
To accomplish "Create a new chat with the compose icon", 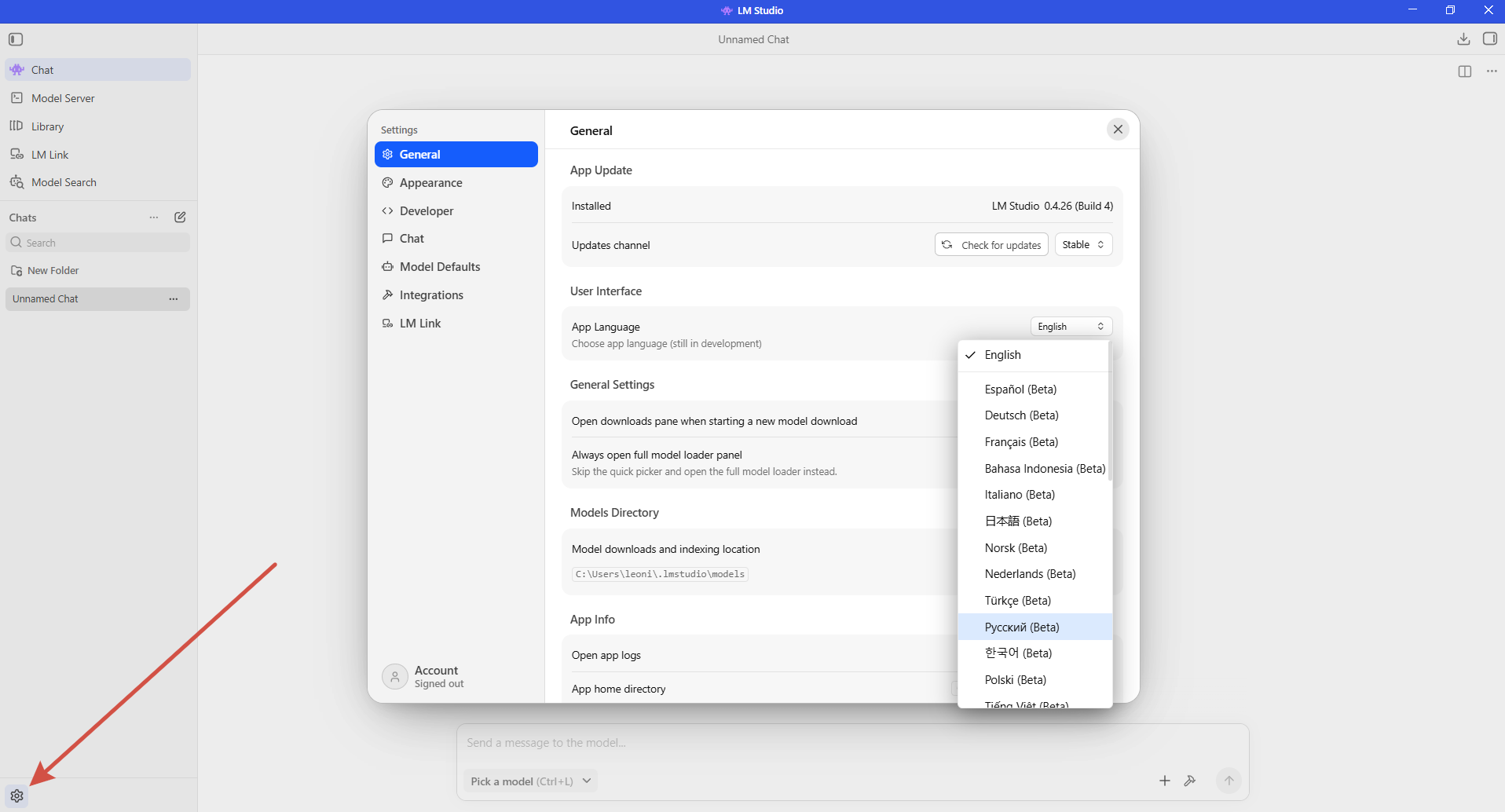I will coord(180,218).
